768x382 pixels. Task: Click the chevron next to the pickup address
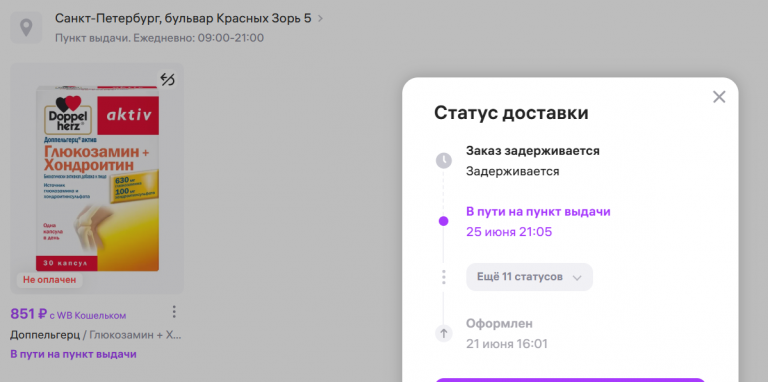[x=320, y=19]
